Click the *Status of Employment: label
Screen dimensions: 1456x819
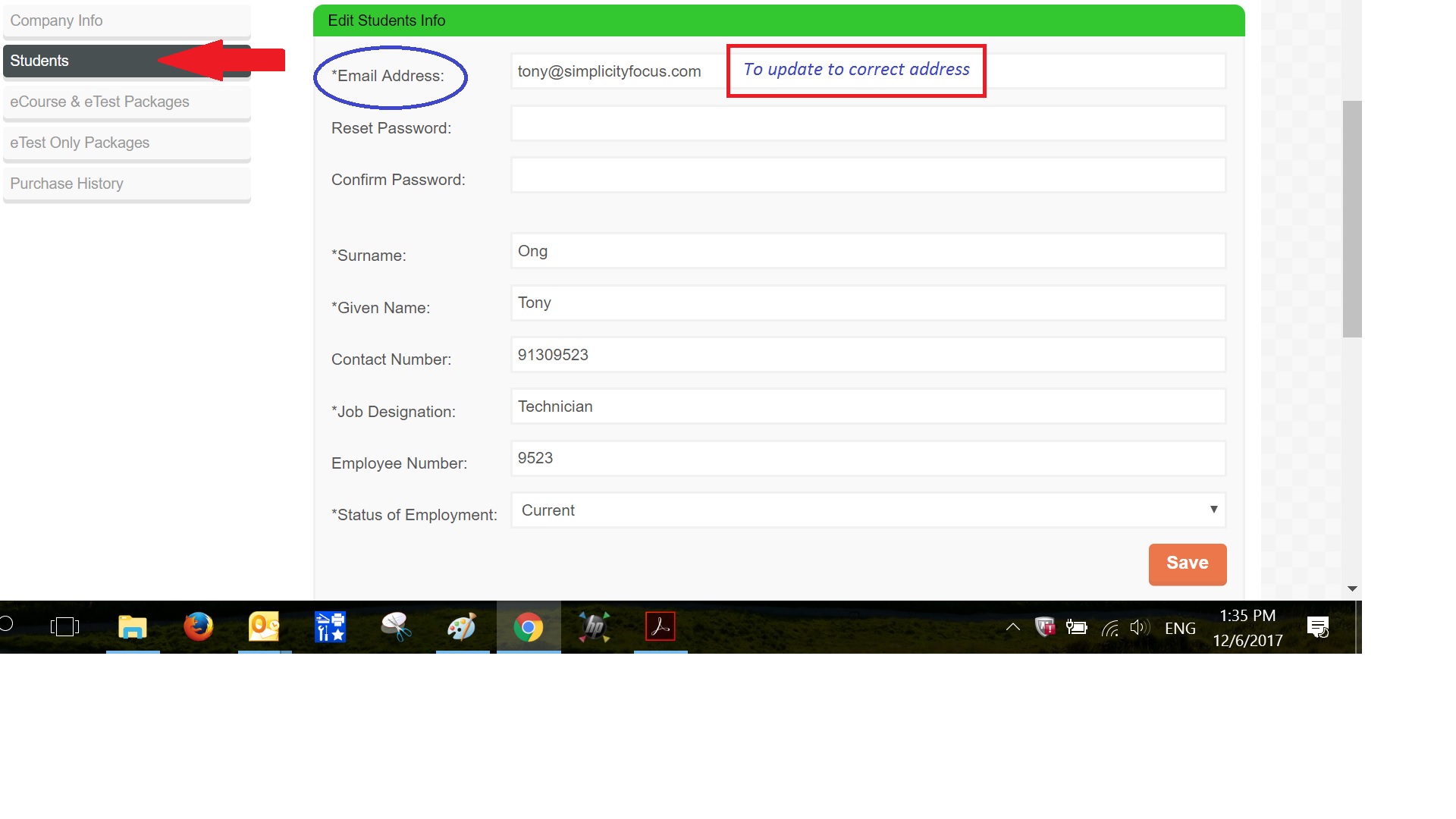pos(414,516)
